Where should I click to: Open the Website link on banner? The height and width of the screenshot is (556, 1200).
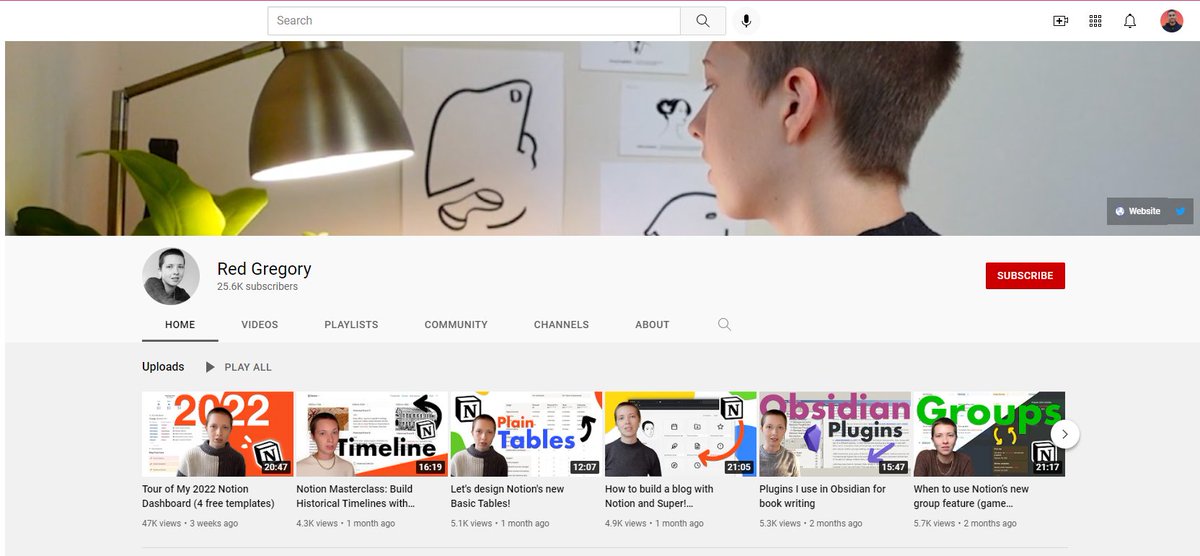[1138, 211]
